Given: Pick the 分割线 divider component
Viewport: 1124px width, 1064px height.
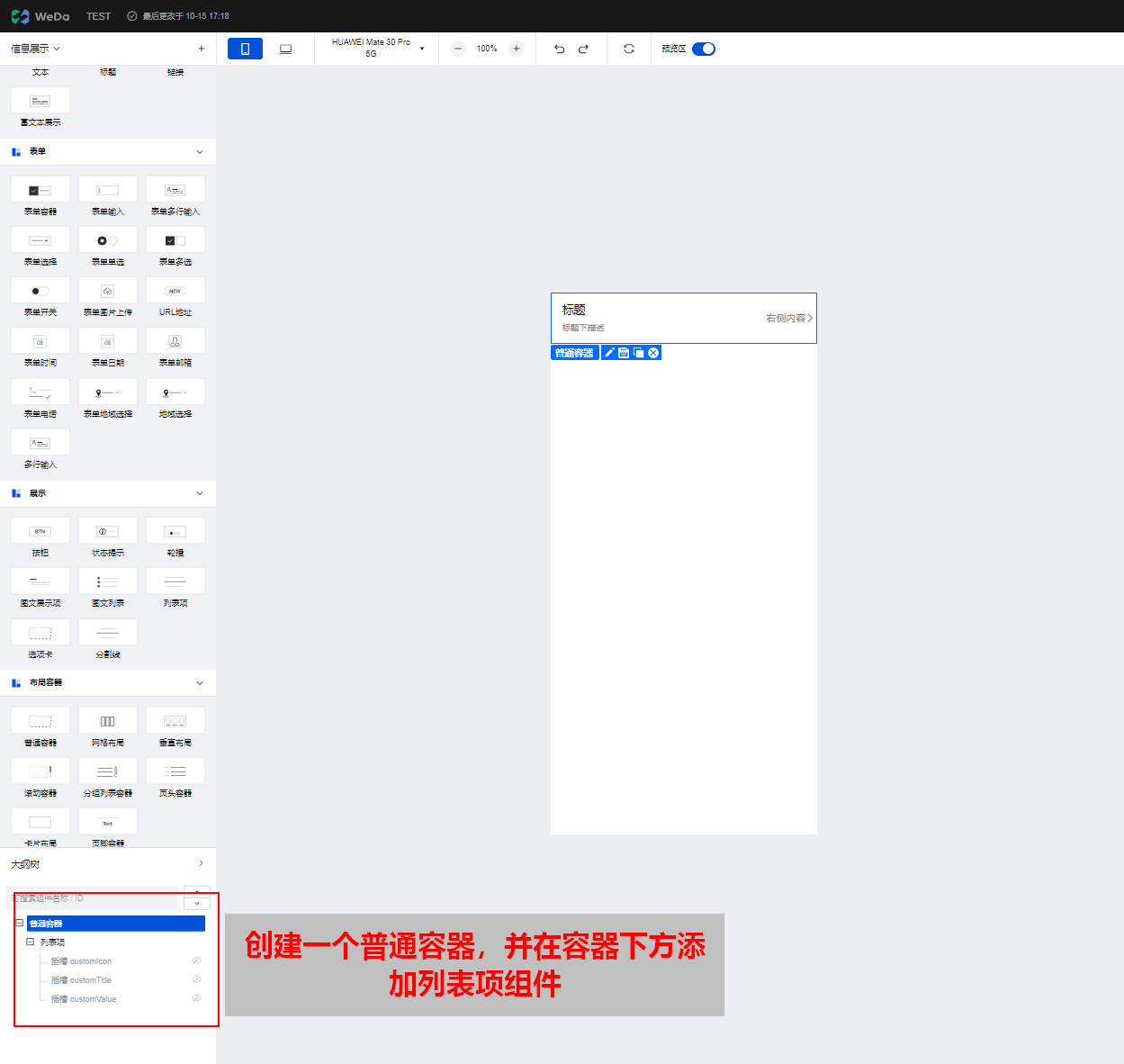Looking at the screenshot, I should (x=108, y=633).
